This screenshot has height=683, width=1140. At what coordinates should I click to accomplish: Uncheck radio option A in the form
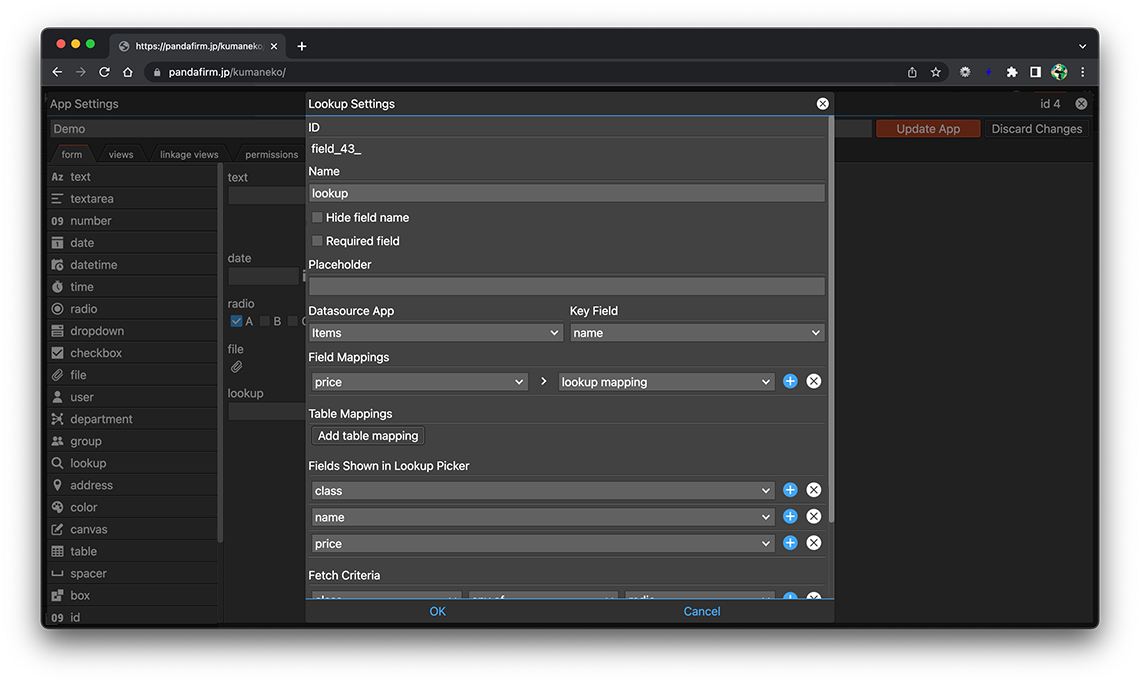[237, 321]
